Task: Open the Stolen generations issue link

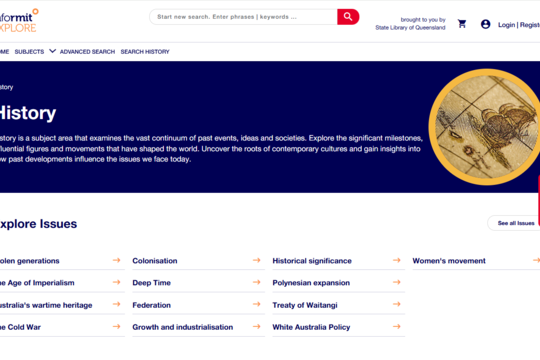Action: (x=30, y=261)
